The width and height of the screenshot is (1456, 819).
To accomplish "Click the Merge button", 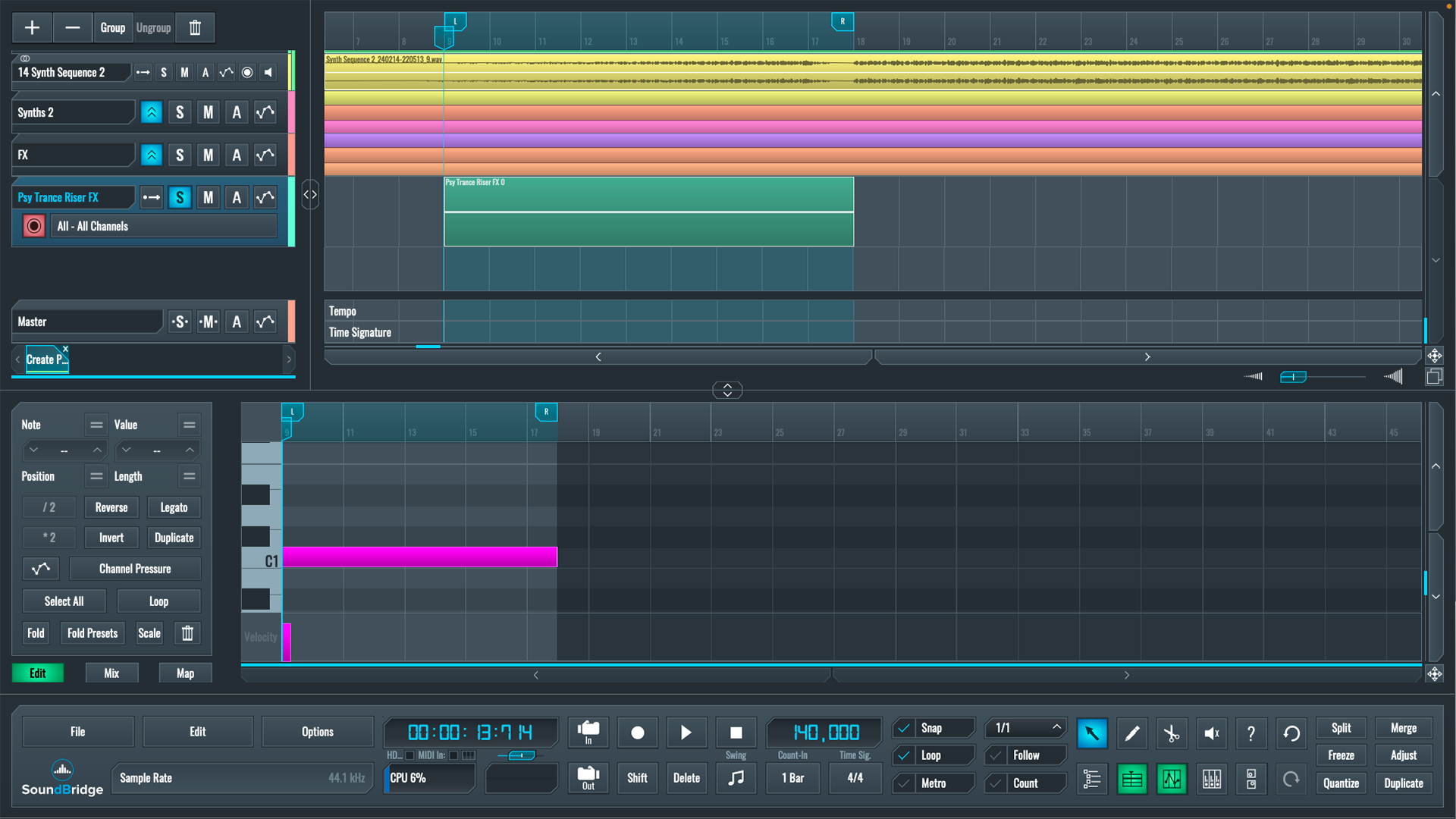I will (x=1404, y=728).
